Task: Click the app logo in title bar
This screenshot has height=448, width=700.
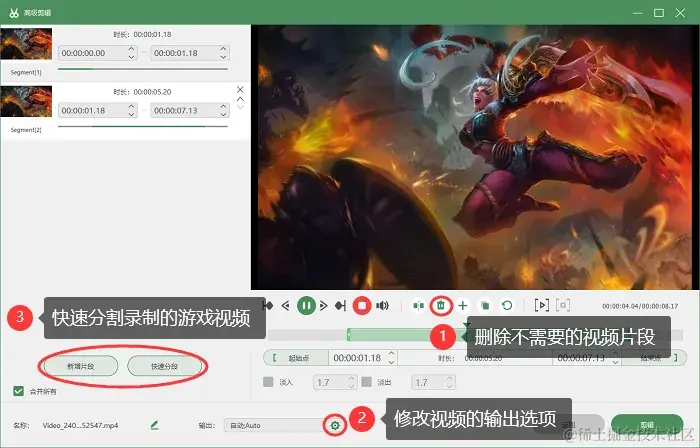Action: coord(14,12)
